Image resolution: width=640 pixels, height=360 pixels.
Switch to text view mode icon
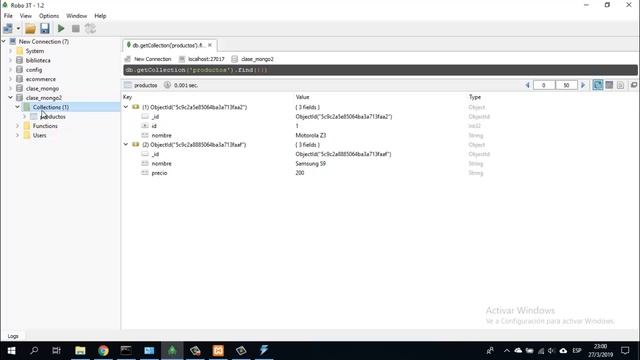point(620,85)
